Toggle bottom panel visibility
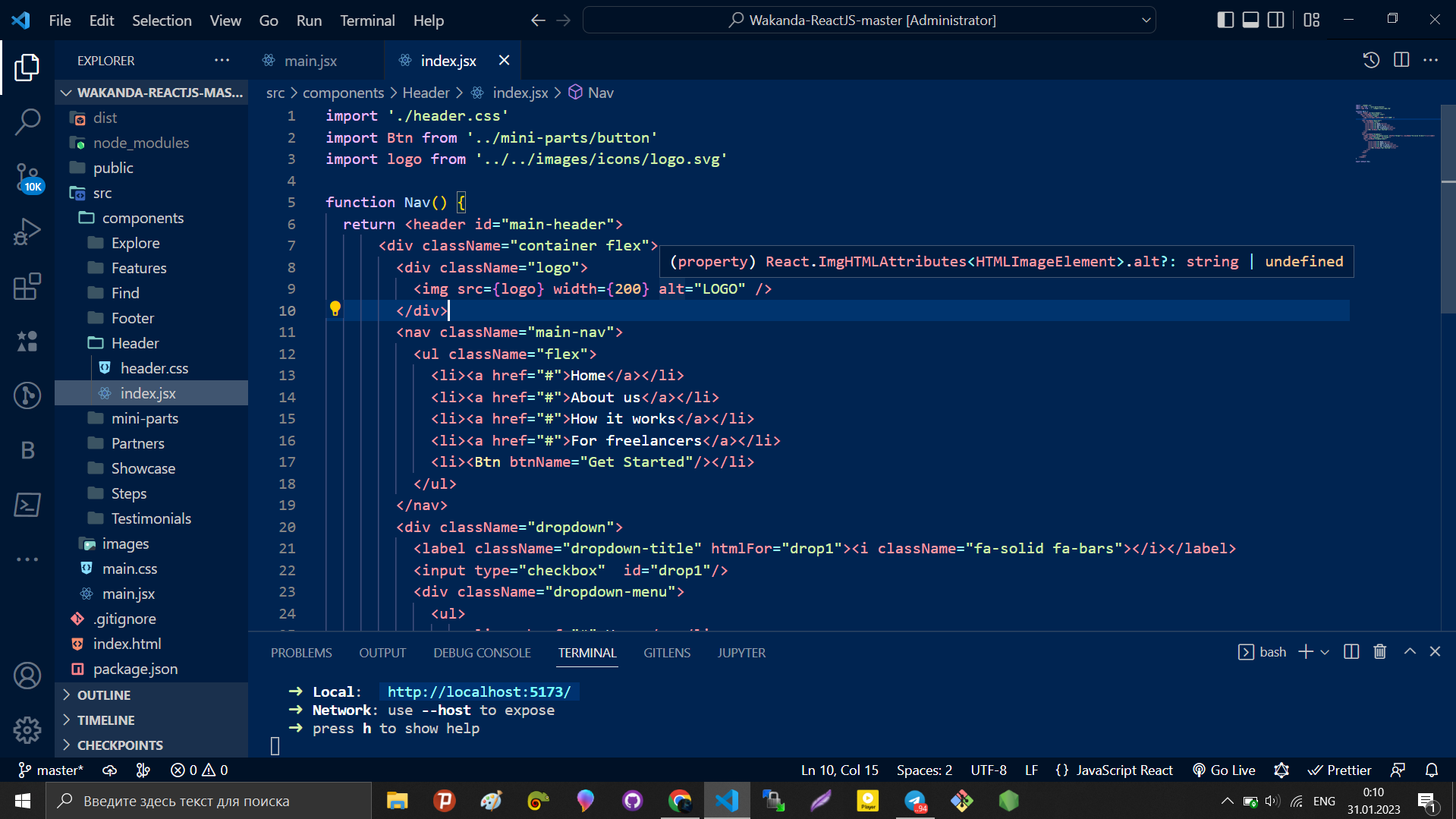This screenshot has width=1456, height=819. 1250,20
